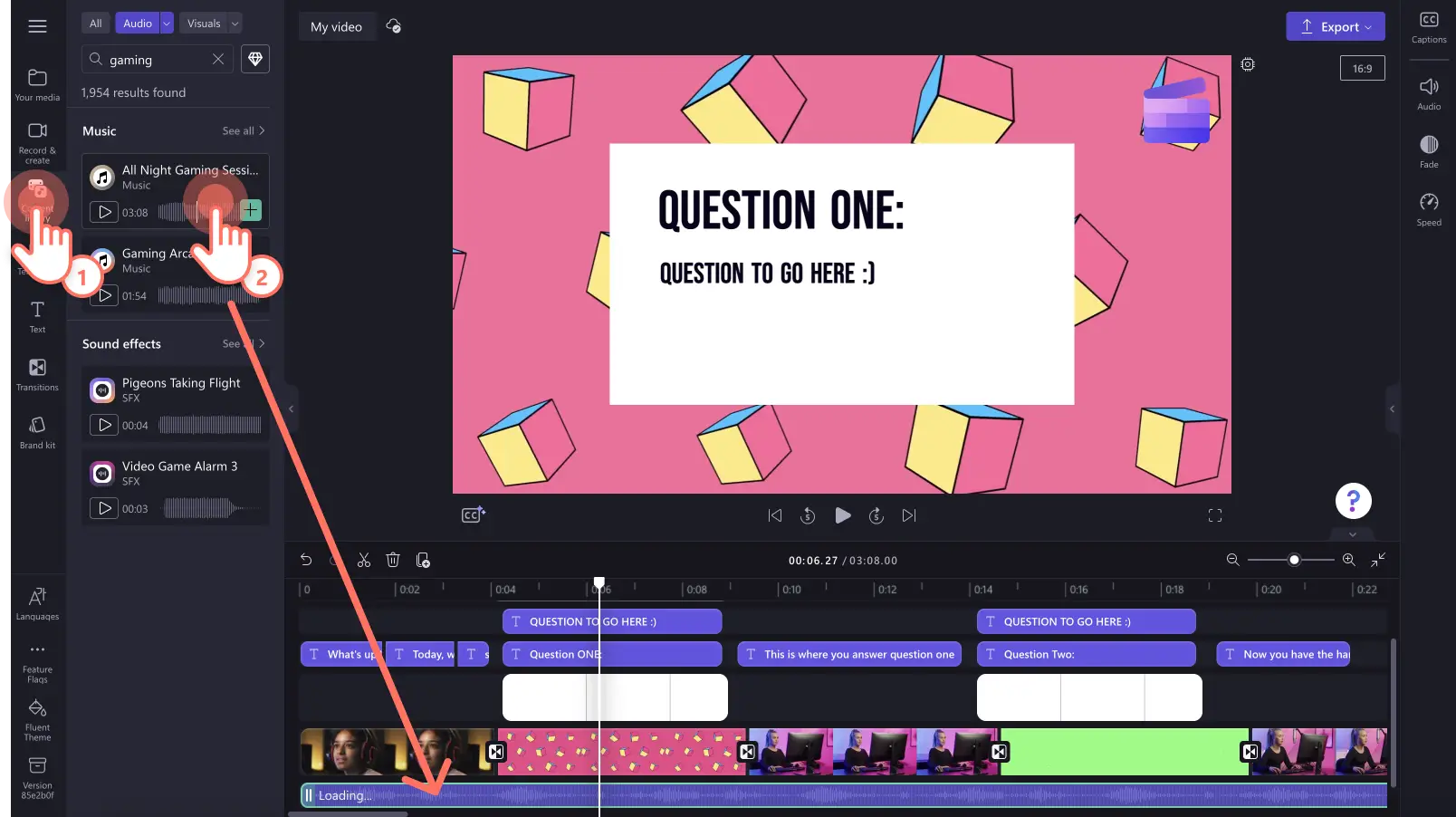Rename the My video title
Screen dimensions: 1456x817
pyautogui.click(x=336, y=26)
